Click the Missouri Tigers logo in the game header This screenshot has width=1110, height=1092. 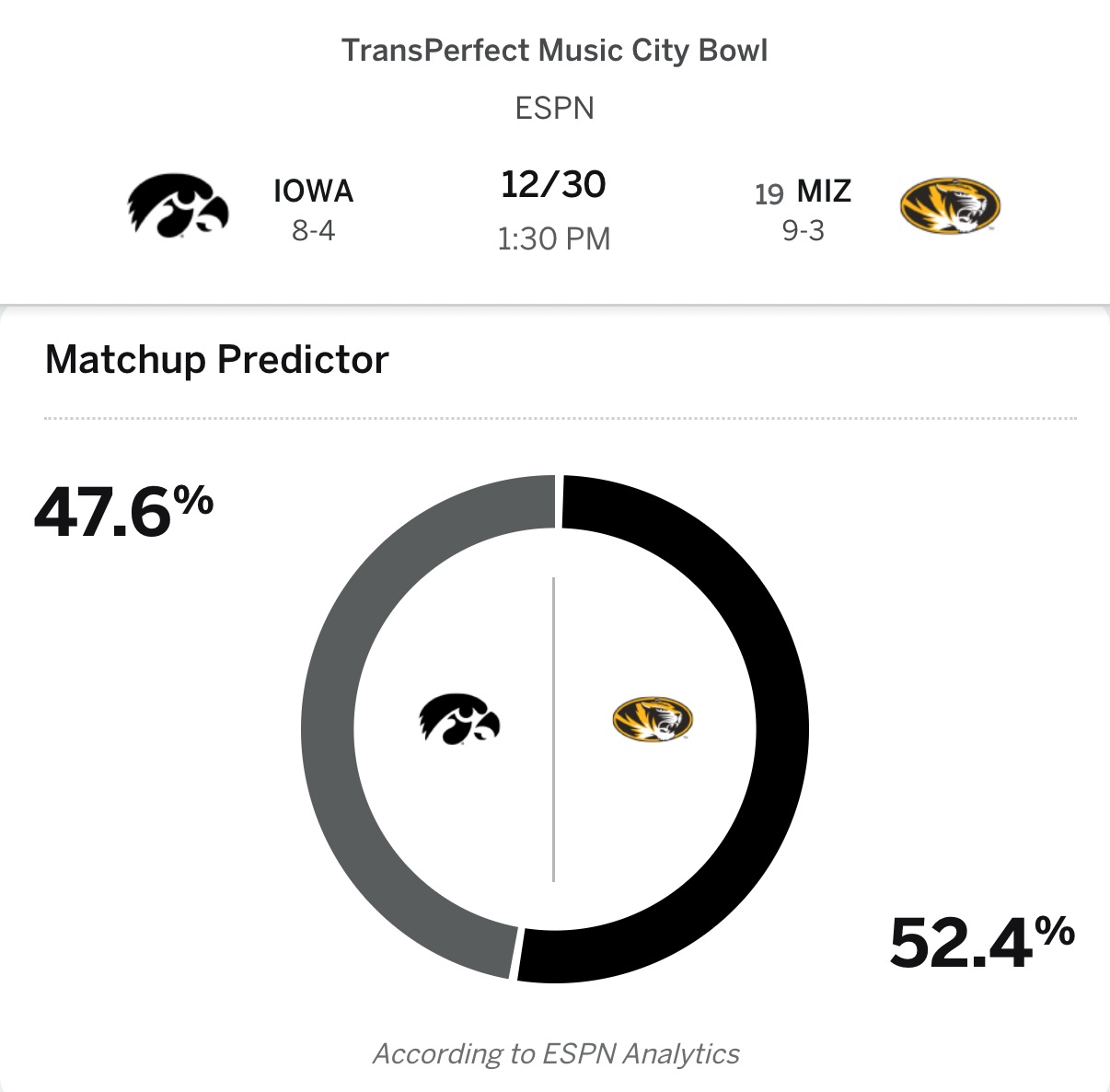(x=949, y=205)
